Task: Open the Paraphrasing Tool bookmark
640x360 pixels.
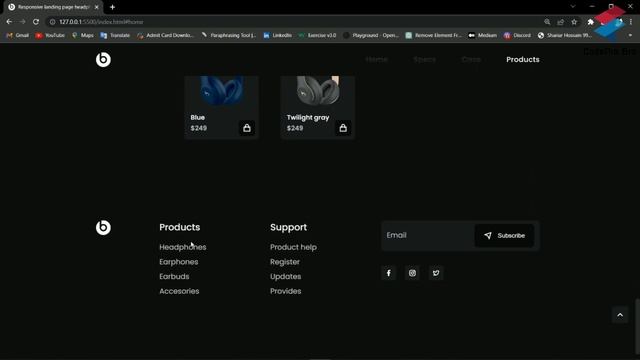Action: (228, 36)
